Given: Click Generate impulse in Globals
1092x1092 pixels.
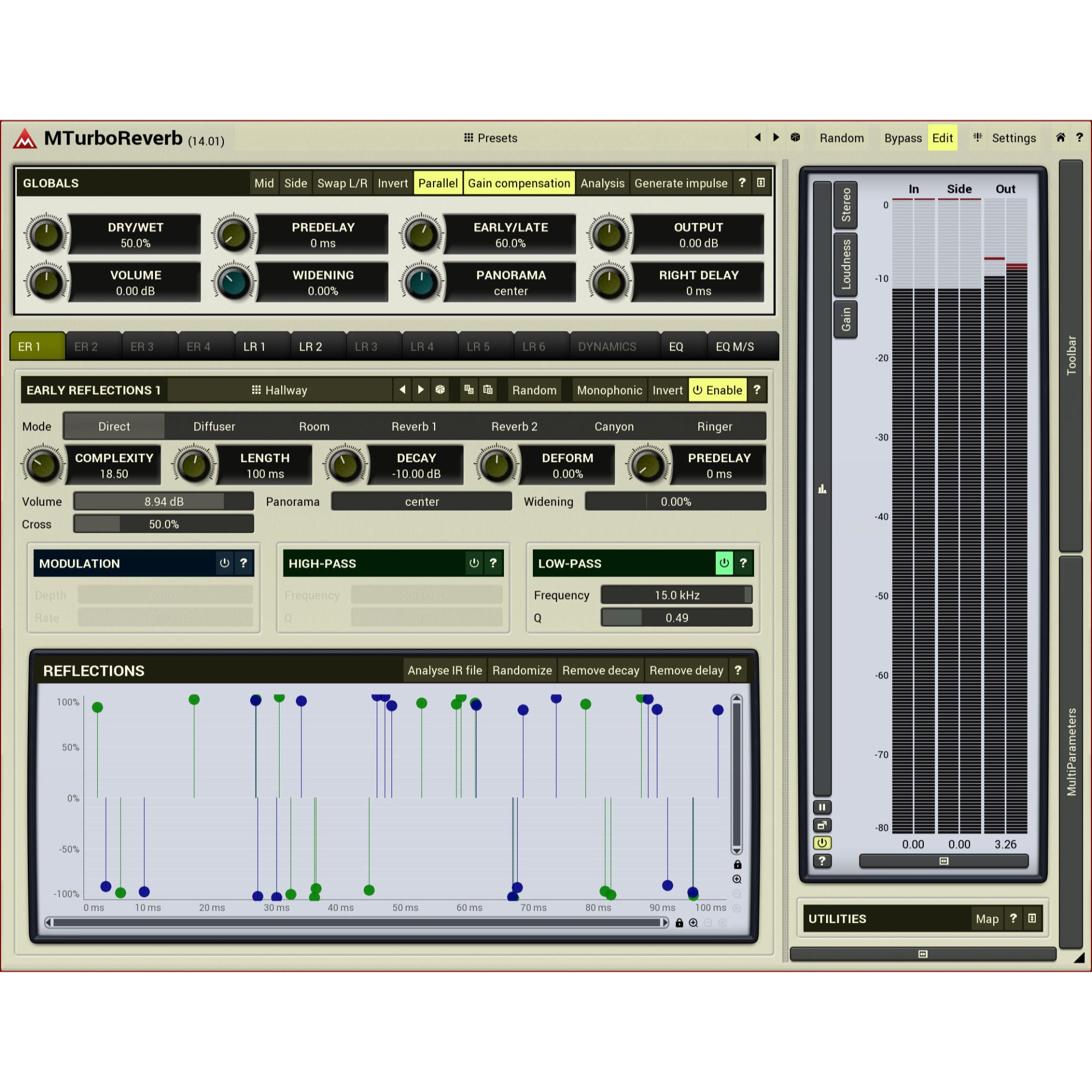Looking at the screenshot, I should point(680,183).
